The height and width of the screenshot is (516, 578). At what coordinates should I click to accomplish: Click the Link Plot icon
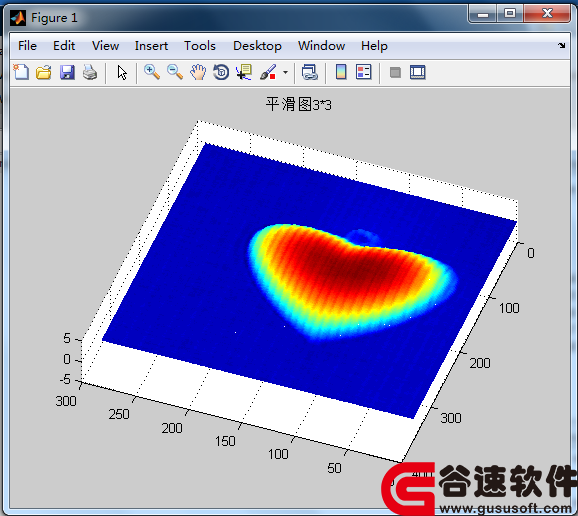(309, 72)
